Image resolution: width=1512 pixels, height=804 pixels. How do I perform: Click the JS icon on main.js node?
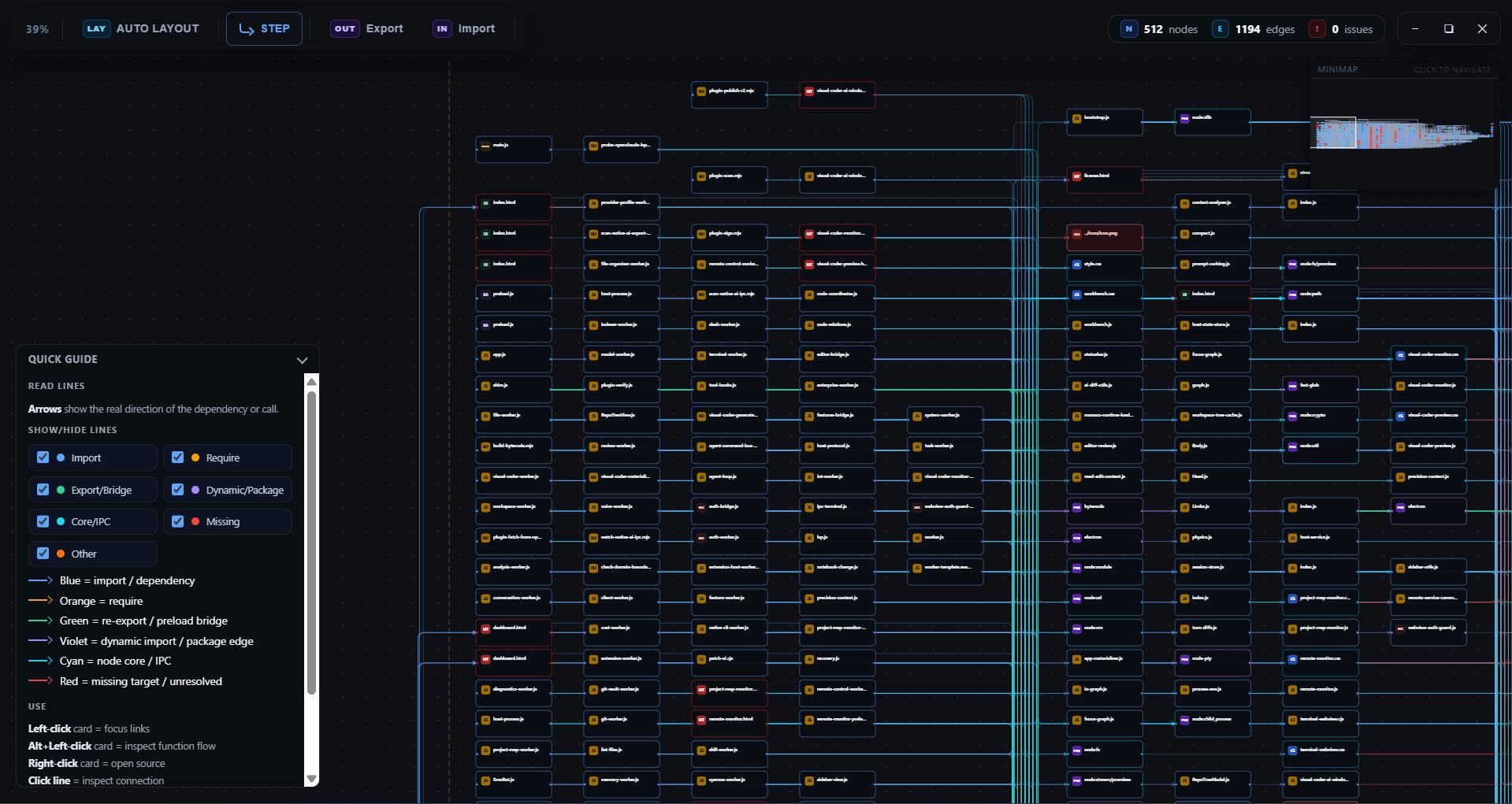tap(485, 146)
